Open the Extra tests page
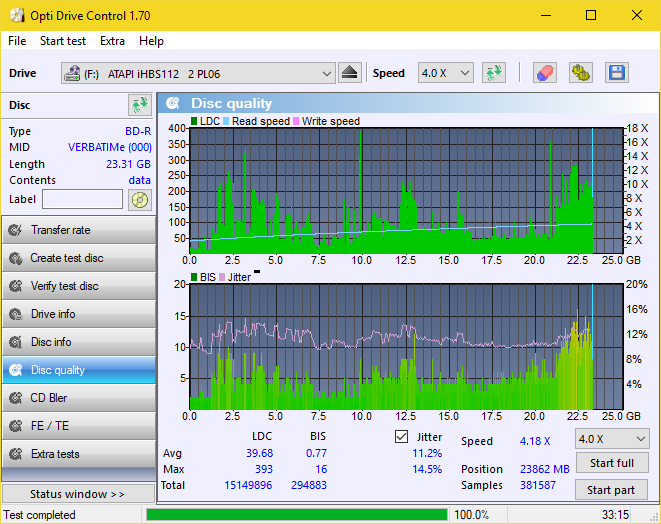This screenshot has width=661, height=524. coord(79,454)
